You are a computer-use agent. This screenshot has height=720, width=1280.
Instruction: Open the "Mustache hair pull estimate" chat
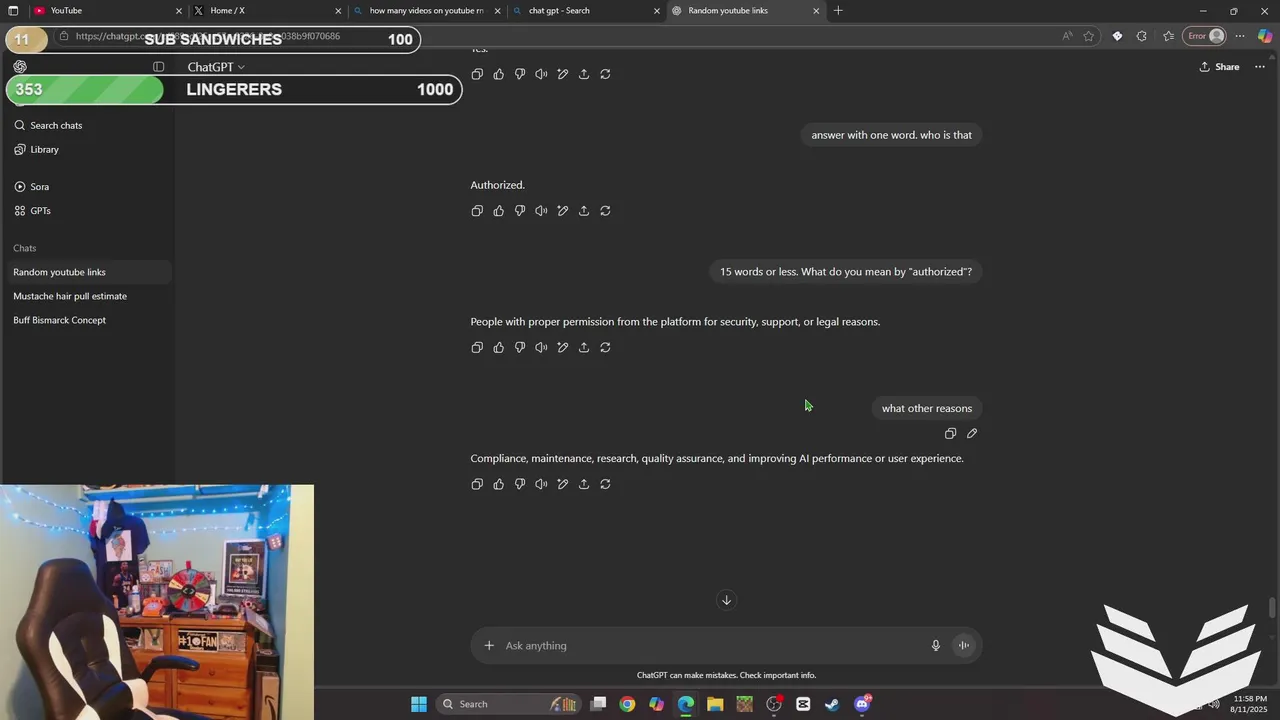[x=88, y=296]
